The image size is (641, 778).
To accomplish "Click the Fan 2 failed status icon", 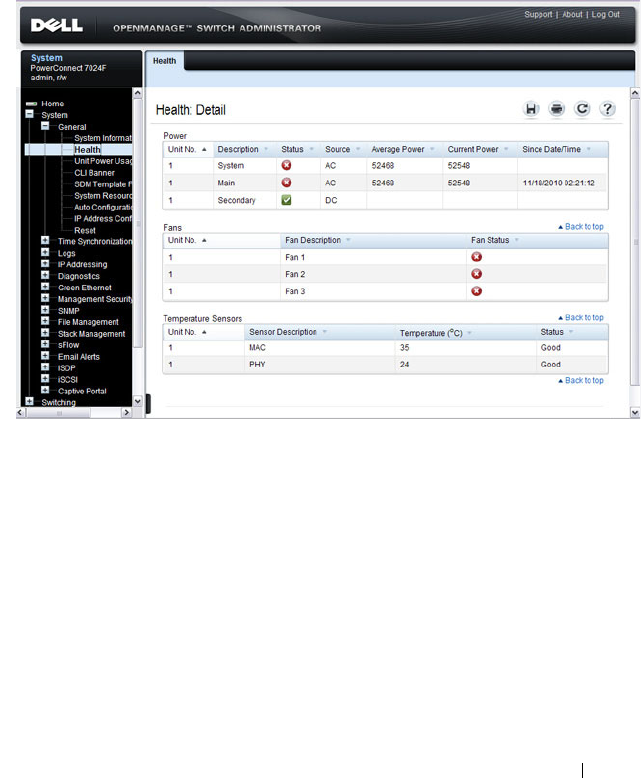I will (x=476, y=274).
